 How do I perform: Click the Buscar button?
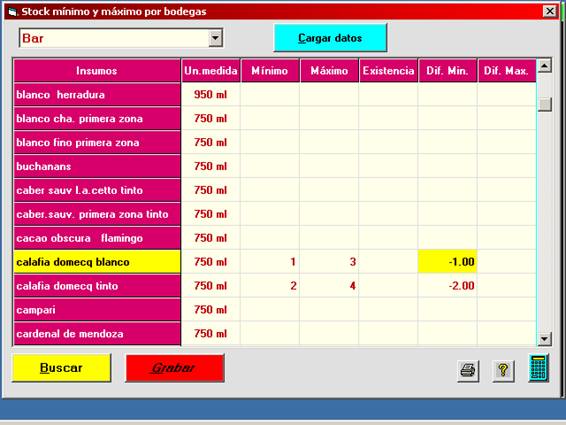point(61,368)
